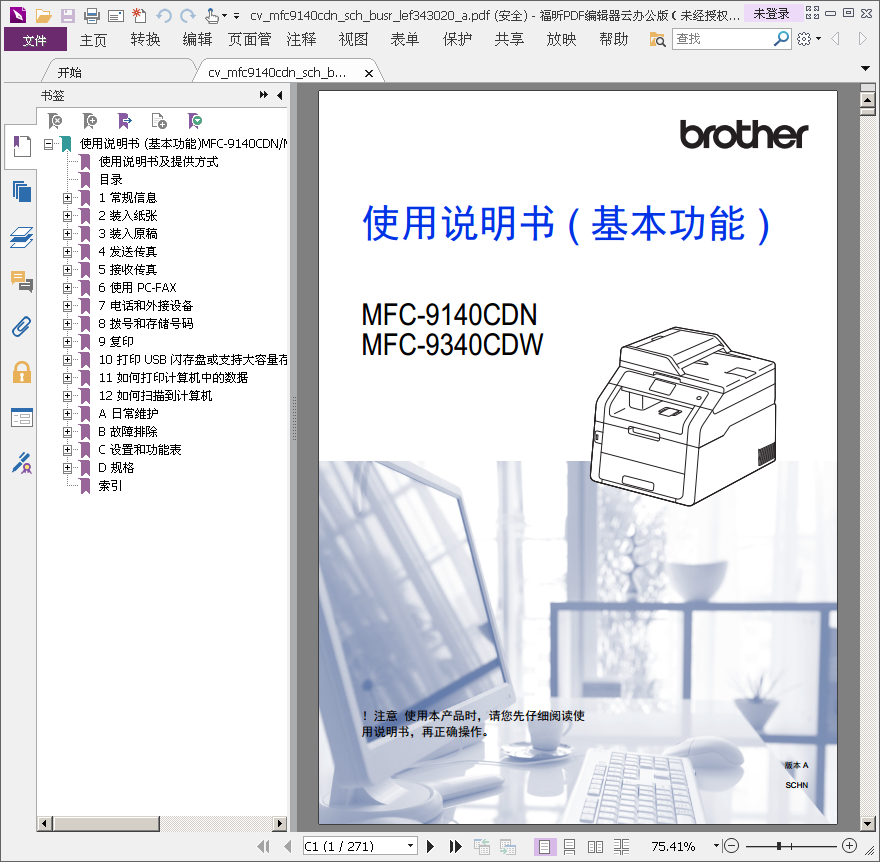Open the Attachments paperclip panel

pos(22,327)
